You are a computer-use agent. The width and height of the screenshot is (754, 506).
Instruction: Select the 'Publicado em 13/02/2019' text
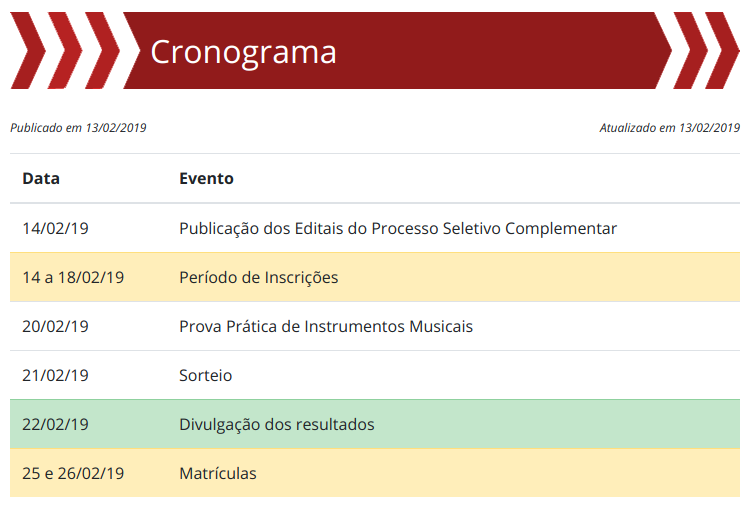(78, 128)
